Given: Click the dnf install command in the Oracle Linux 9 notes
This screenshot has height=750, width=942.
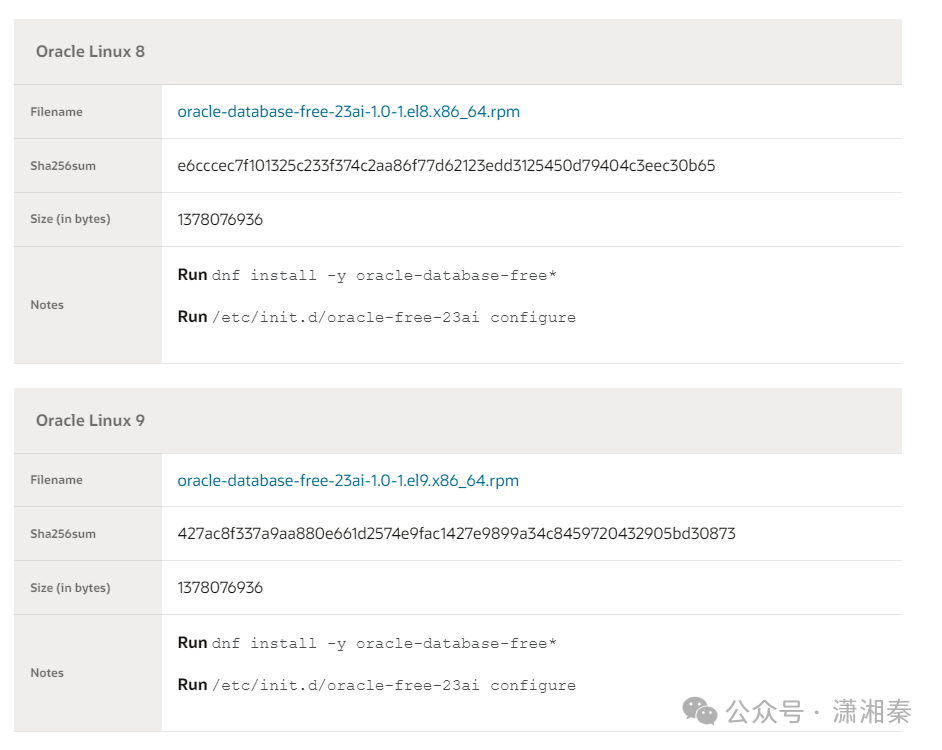Looking at the screenshot, I should (x=384, y=643).
